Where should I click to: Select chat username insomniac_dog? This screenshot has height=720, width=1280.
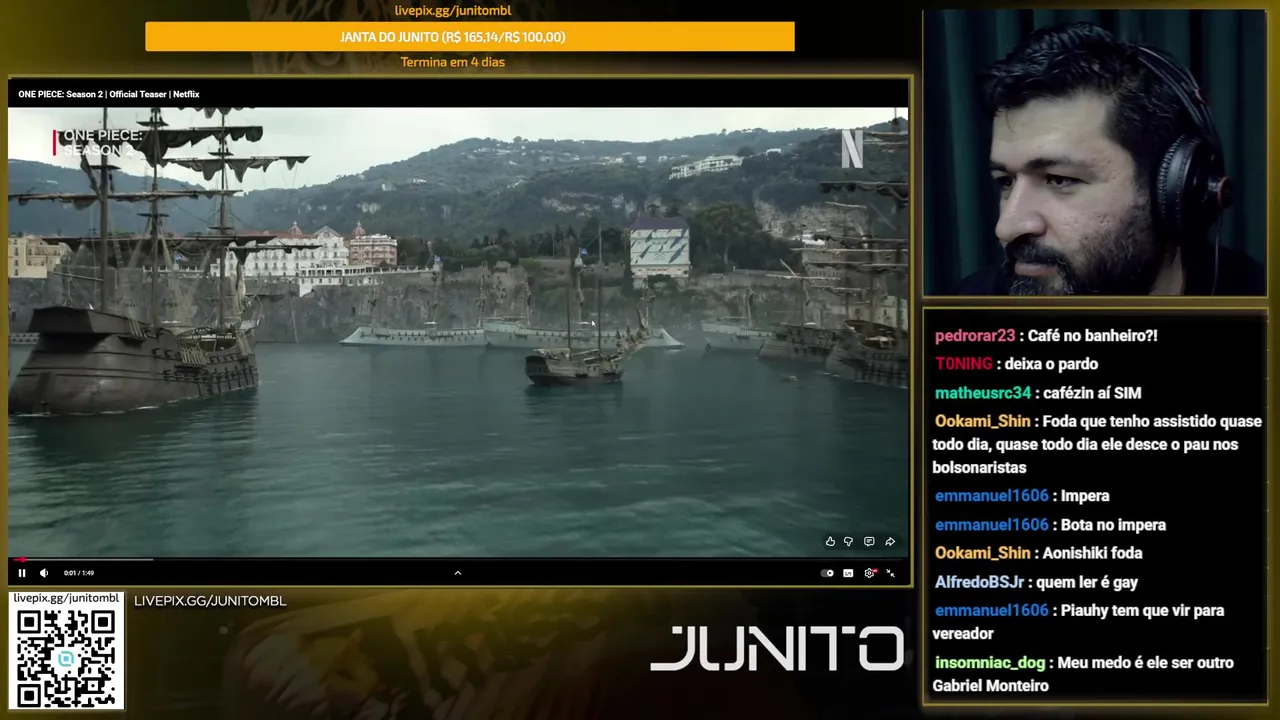990,663
